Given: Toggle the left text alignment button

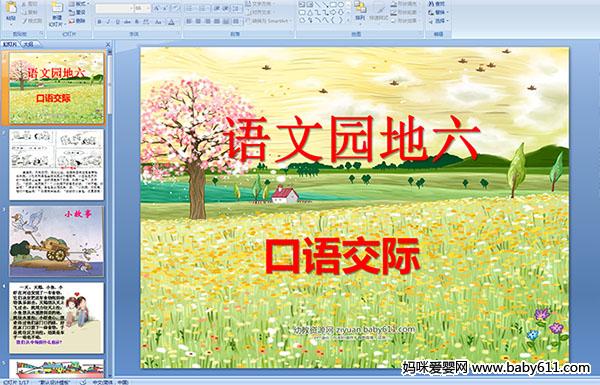Looking at the screenshot, I should coord(189,21).
